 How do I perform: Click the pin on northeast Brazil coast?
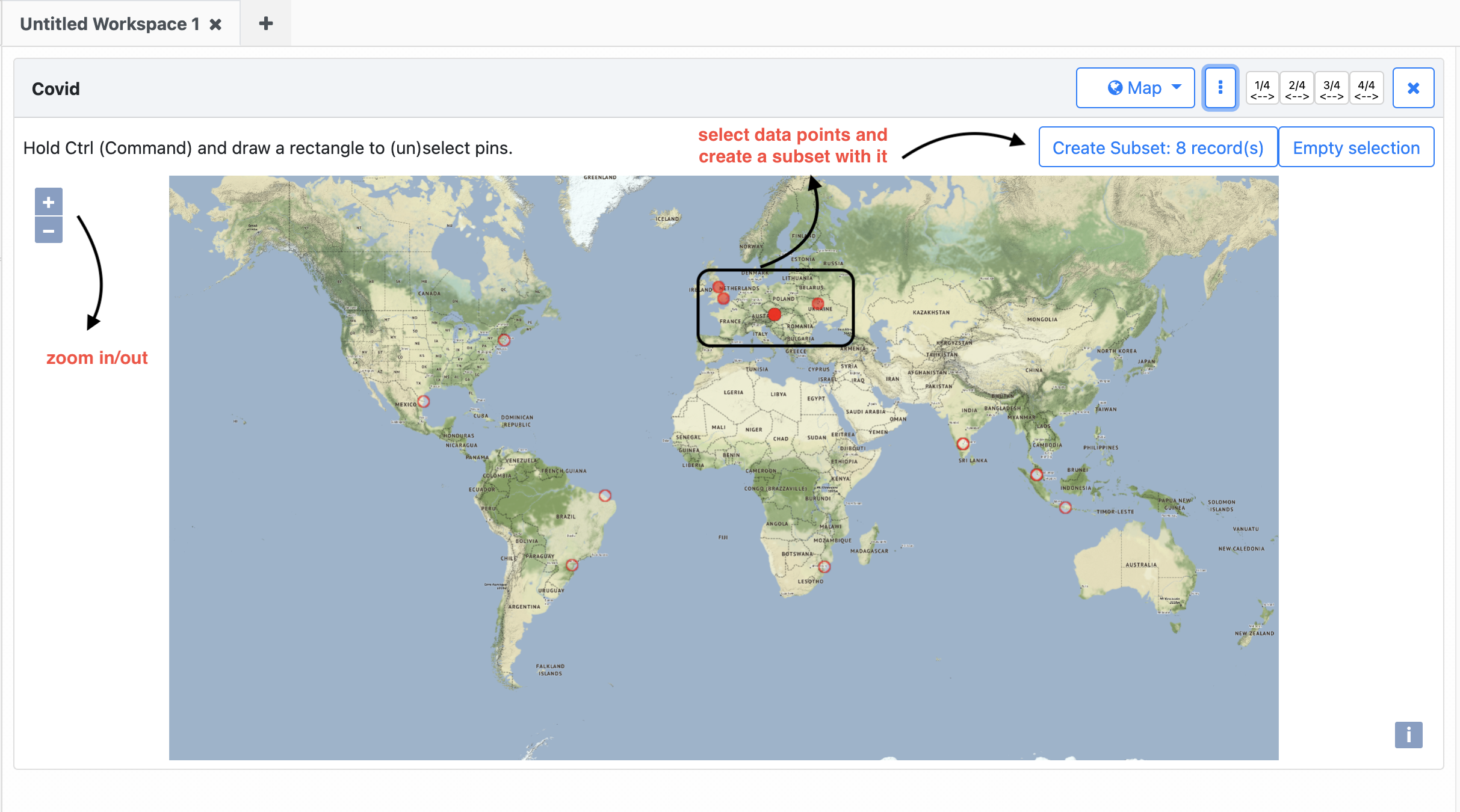pos(605,496)
